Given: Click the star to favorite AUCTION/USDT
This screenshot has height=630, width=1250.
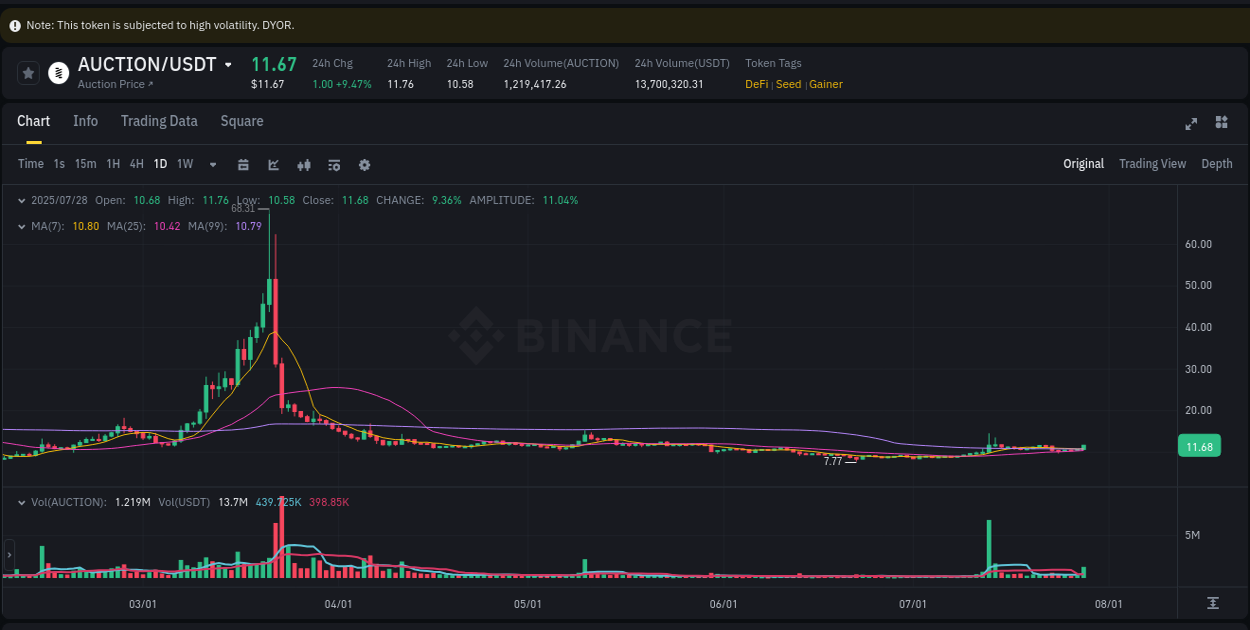Looking at the screenshot, I should pyautogui.click(x=27, y=72).
